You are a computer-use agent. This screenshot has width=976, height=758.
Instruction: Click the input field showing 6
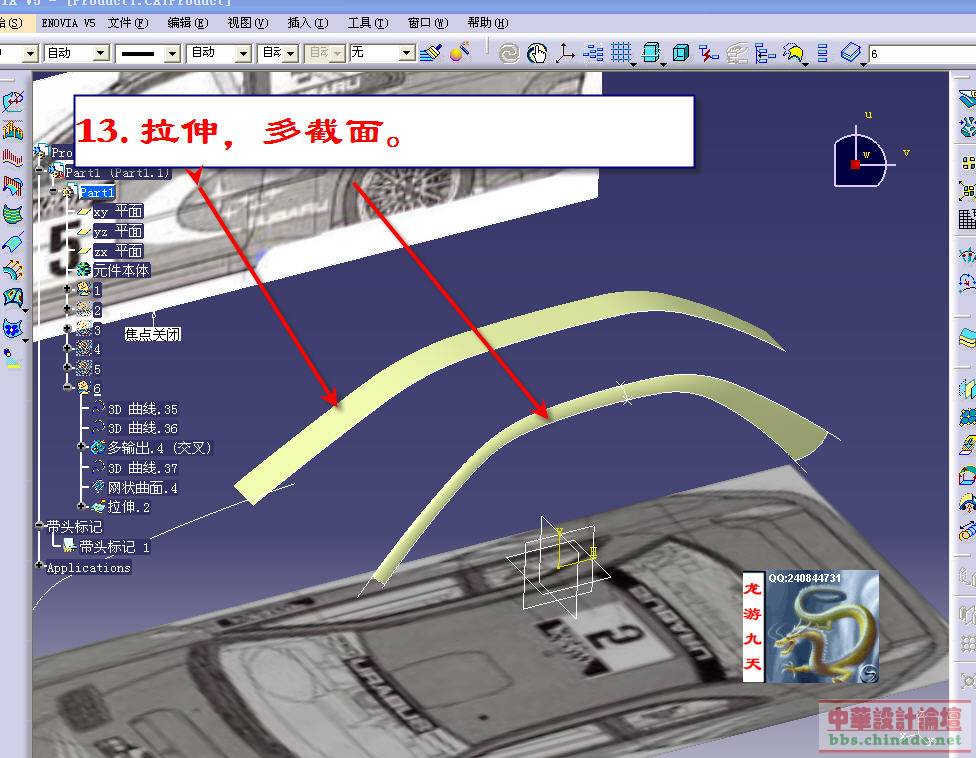921,54
